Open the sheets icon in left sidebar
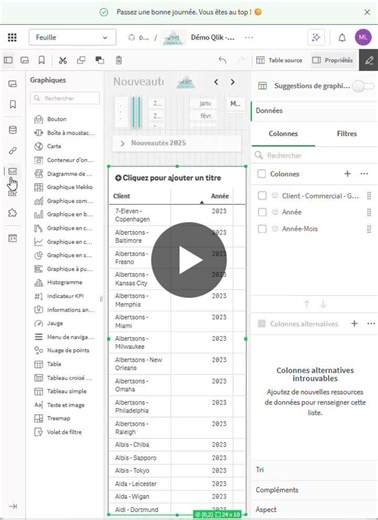 12,84
